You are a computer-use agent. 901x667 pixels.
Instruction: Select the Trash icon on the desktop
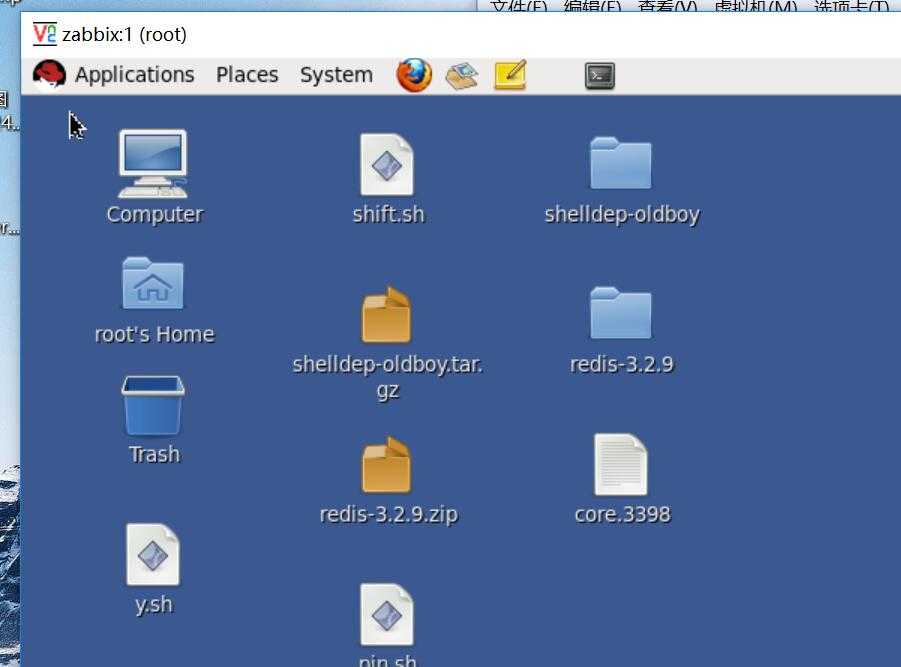click(153, 406)
